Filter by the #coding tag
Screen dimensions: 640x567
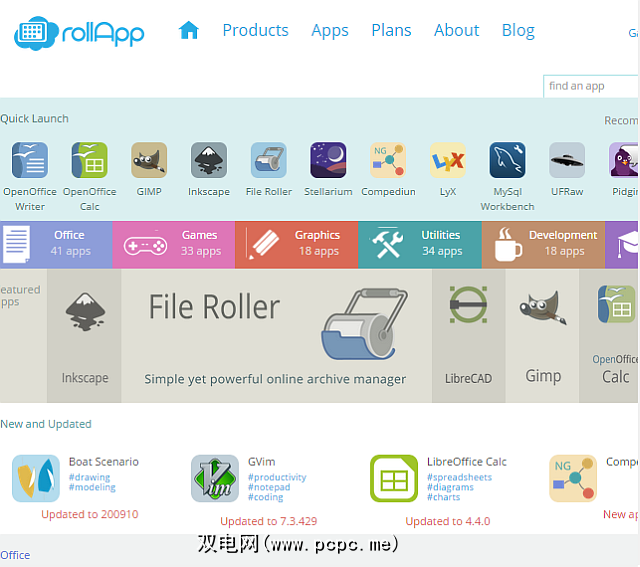[265, 497]
